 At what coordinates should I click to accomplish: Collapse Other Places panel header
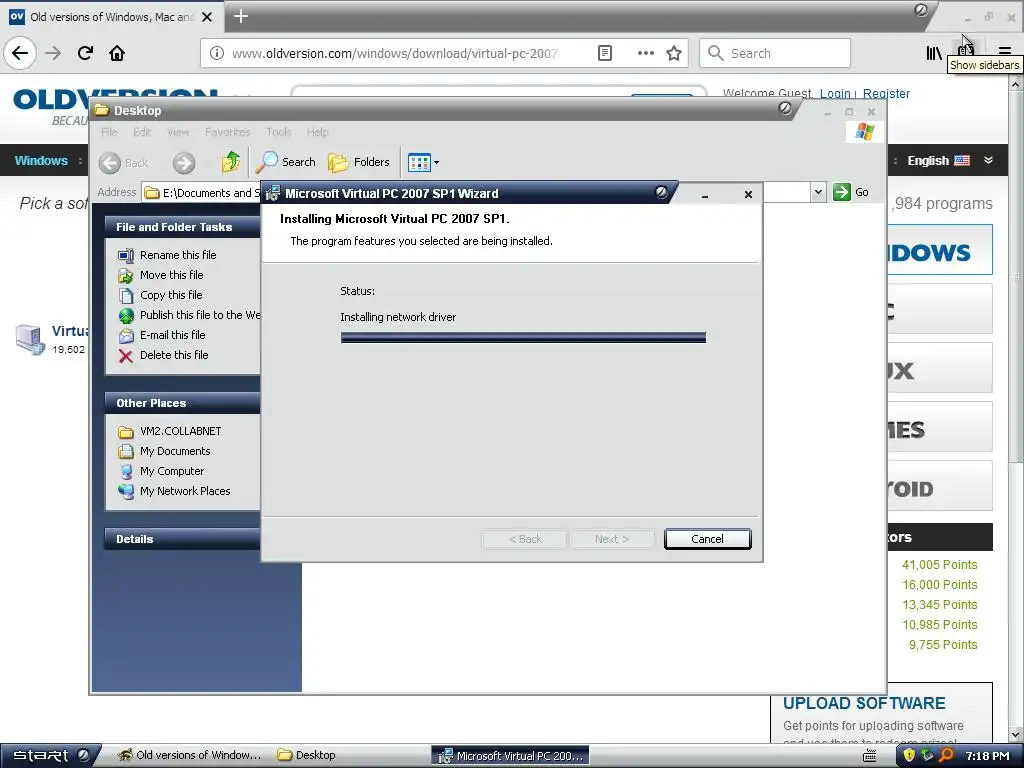[182, 403]
